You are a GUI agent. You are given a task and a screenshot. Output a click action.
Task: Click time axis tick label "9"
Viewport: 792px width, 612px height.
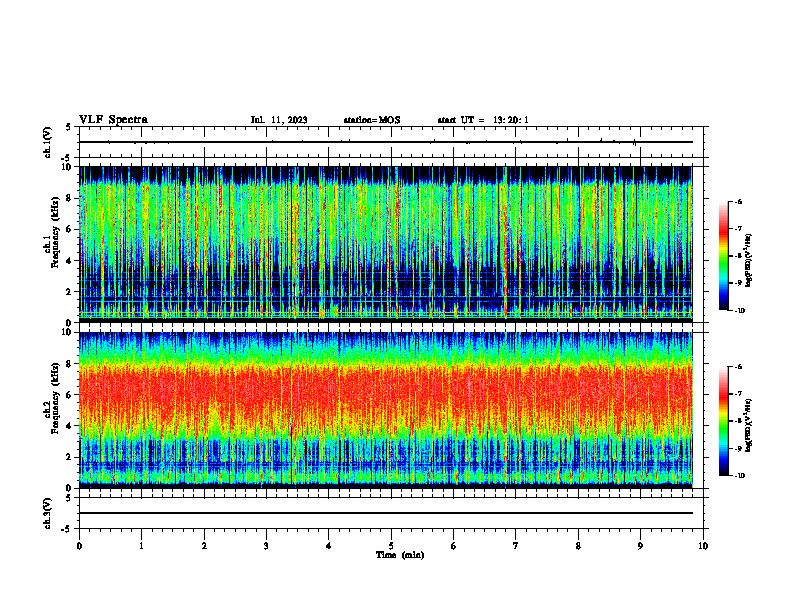coord(640,546)
